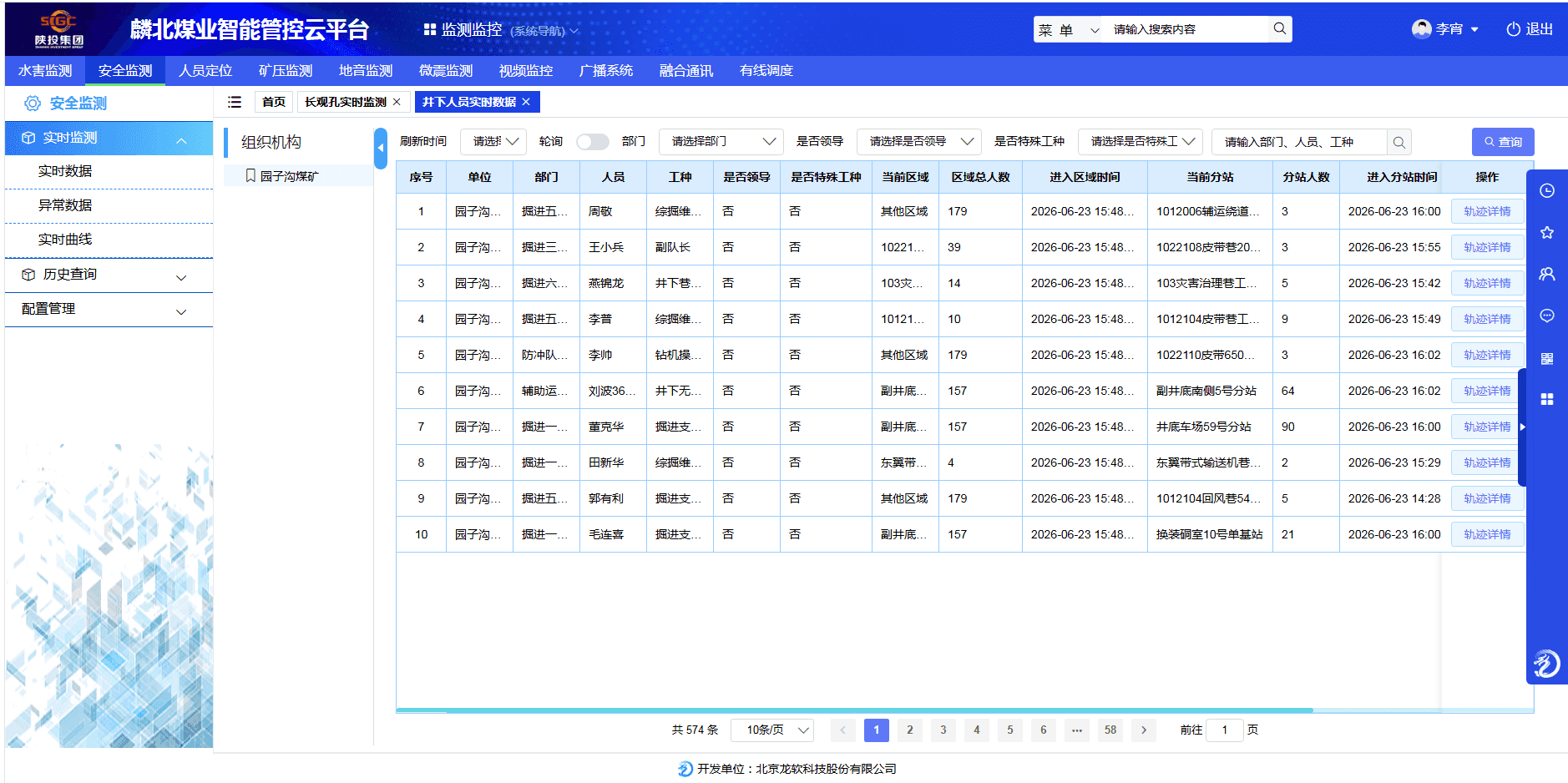
Task: Open the clock history icon in right sidebar
Action: 1546,190
